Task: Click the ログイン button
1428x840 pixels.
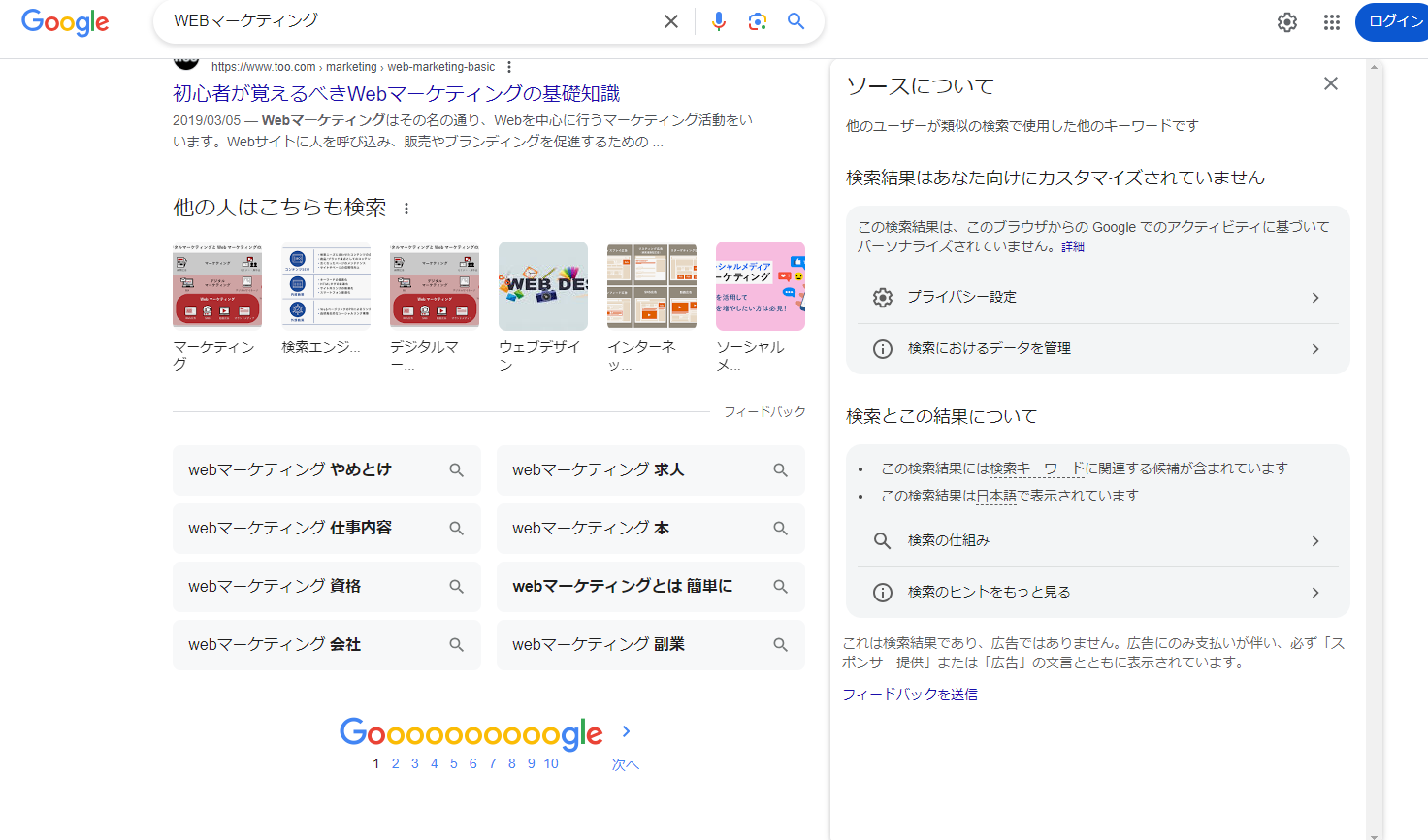Action: click(1392, 21)
